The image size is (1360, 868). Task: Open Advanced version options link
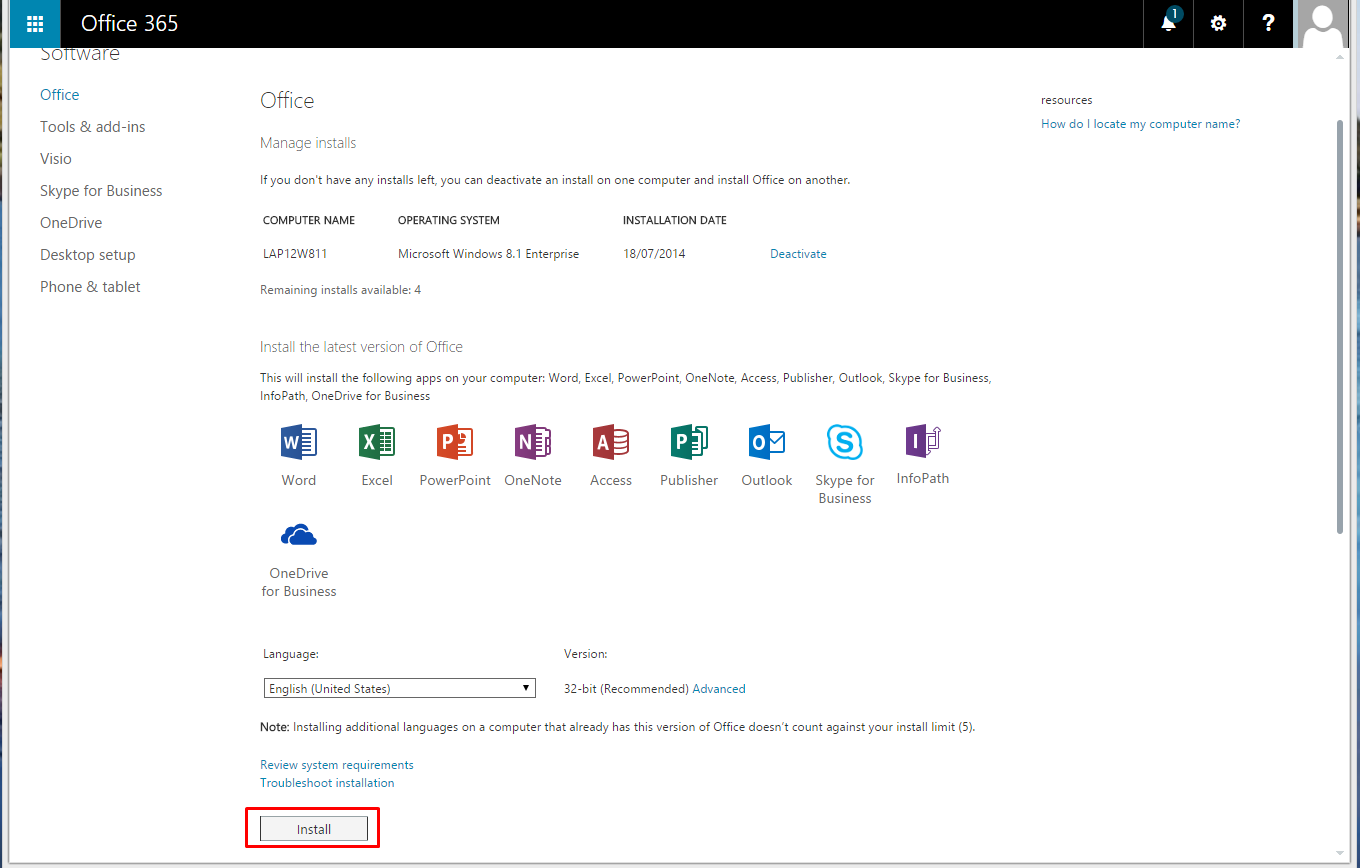(719, 689)
